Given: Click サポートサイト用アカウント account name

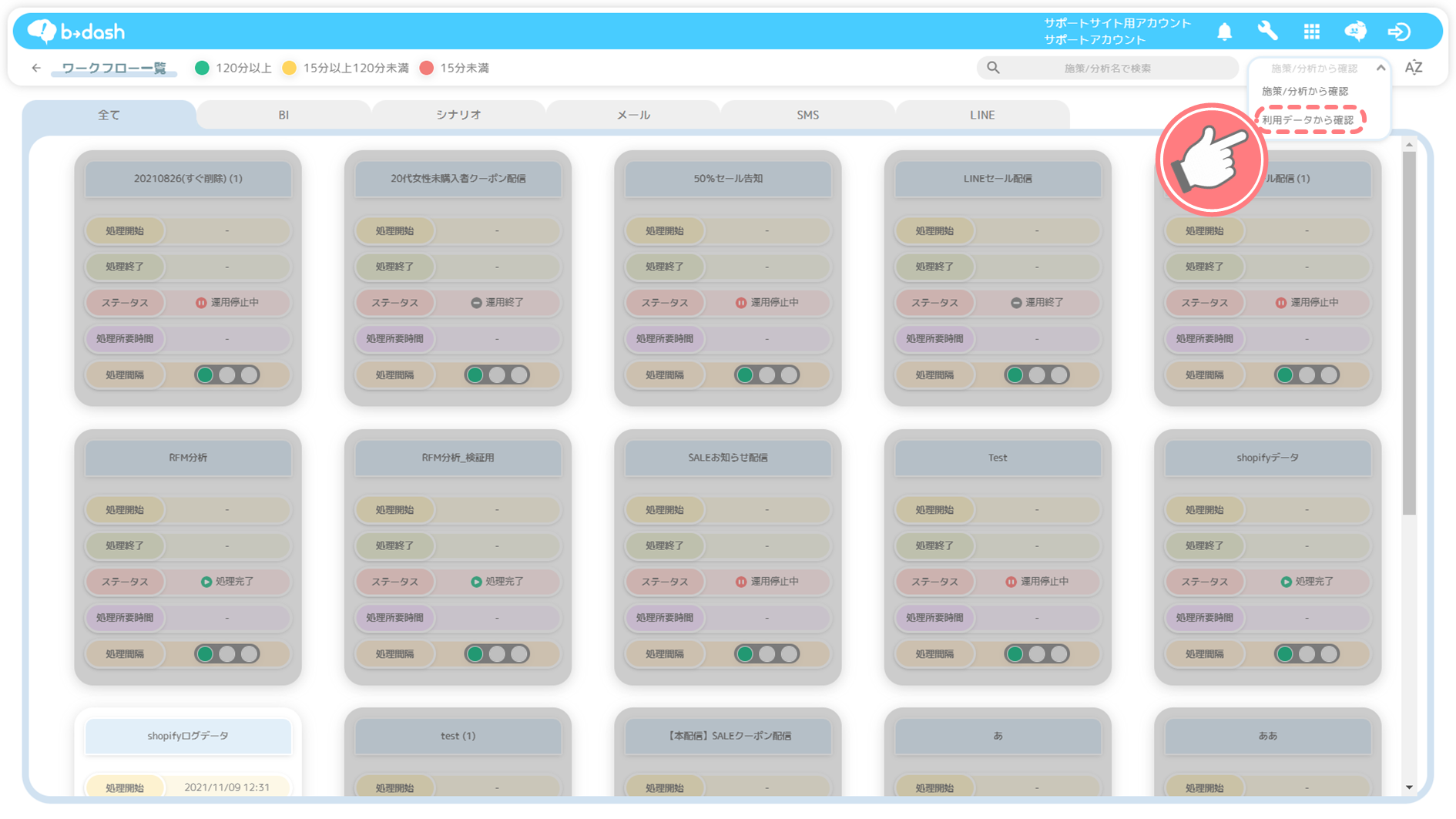Looking at the screenshot, I should point(1118,23).
